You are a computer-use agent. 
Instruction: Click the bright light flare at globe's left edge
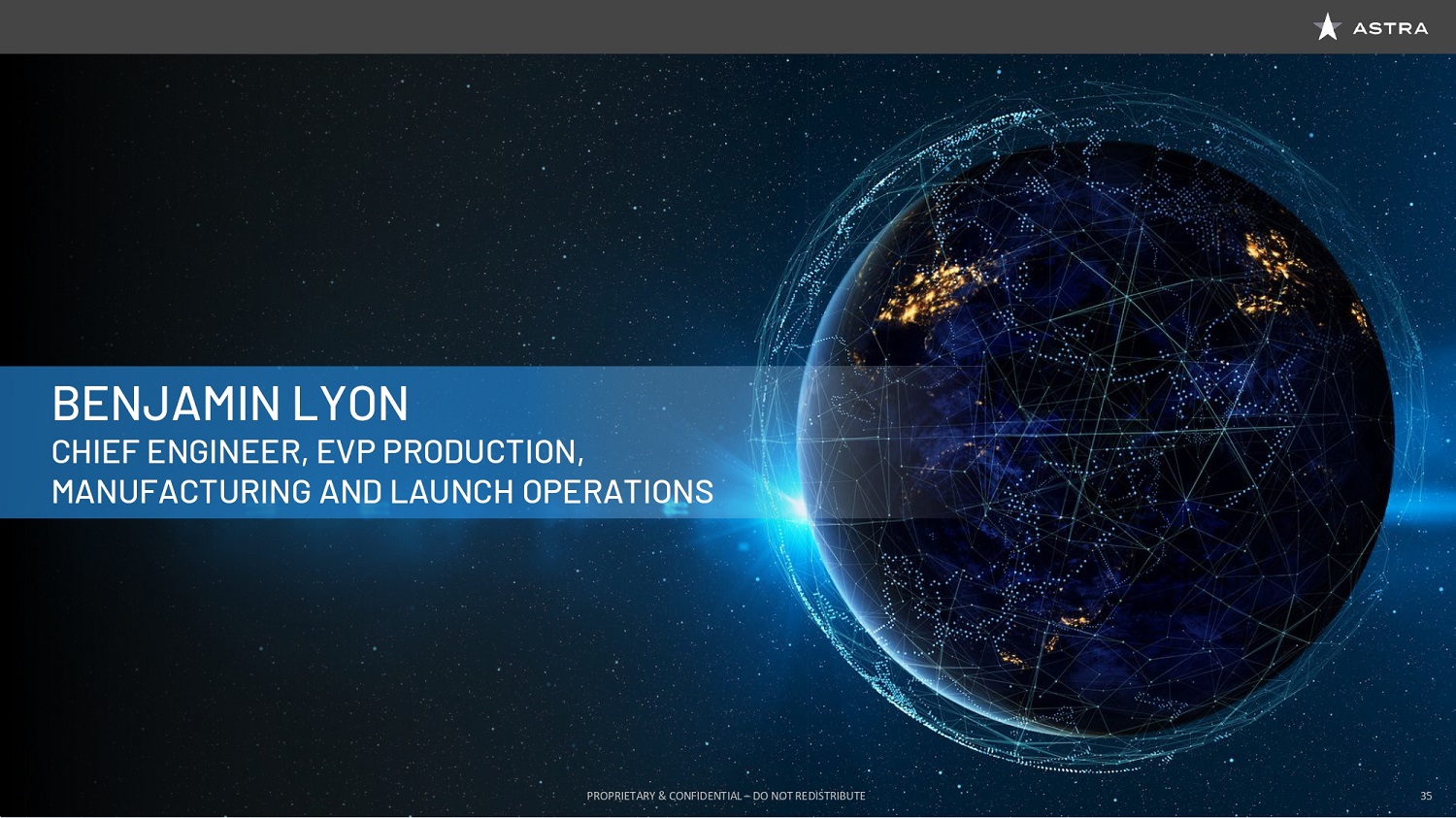pyautogui.click(x=798, y=507)
